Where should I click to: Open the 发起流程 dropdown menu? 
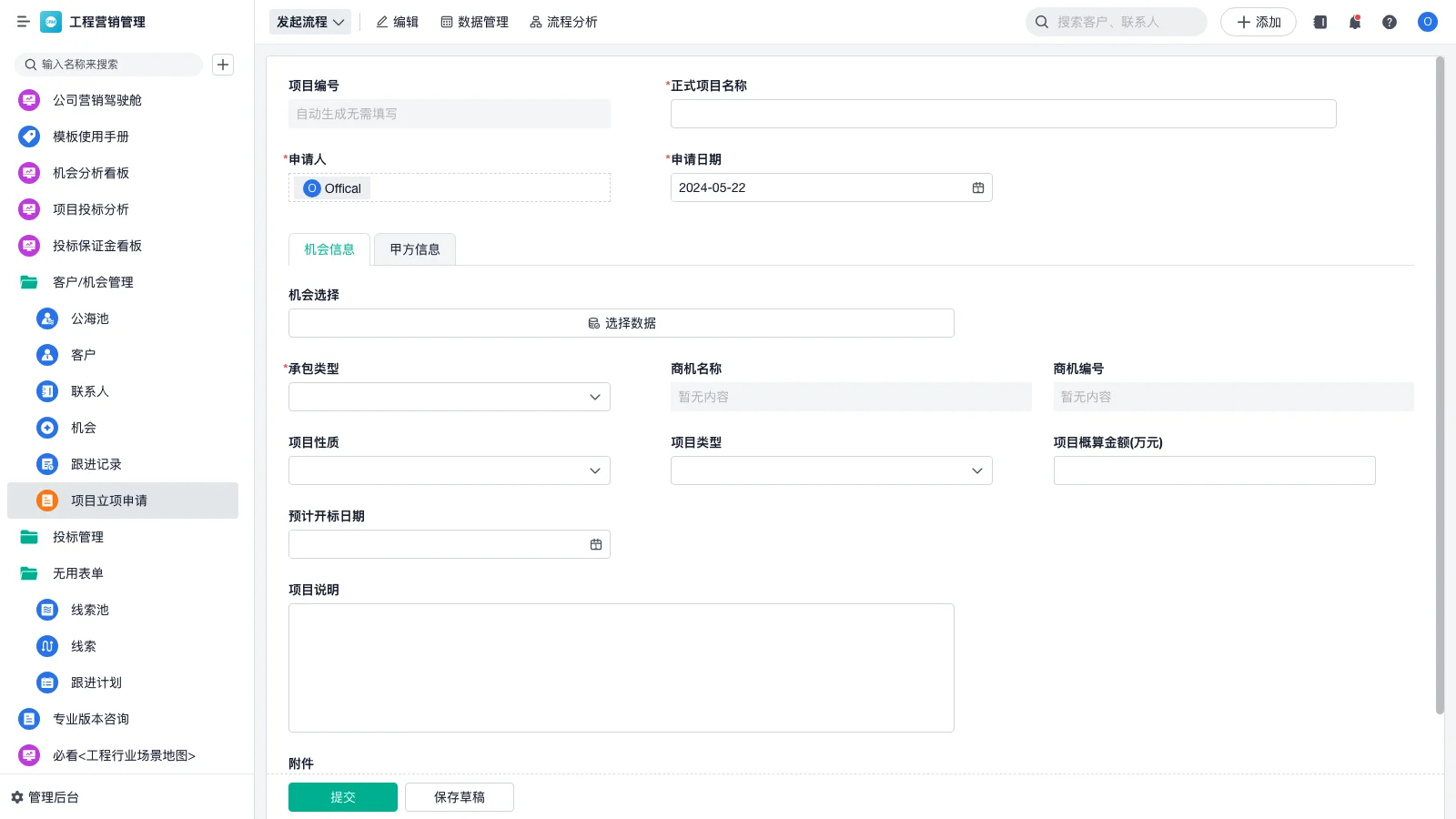(310, 22)
